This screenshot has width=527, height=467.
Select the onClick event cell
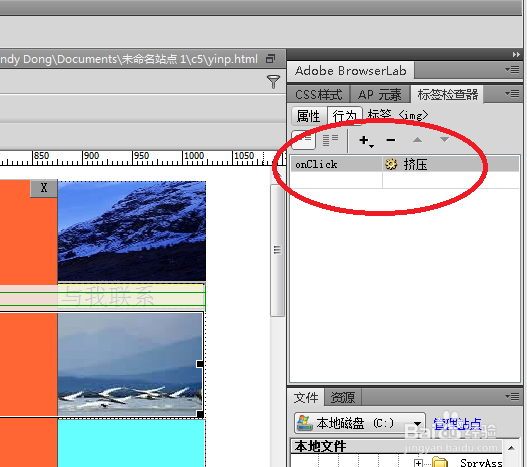(x=336, y=164)
